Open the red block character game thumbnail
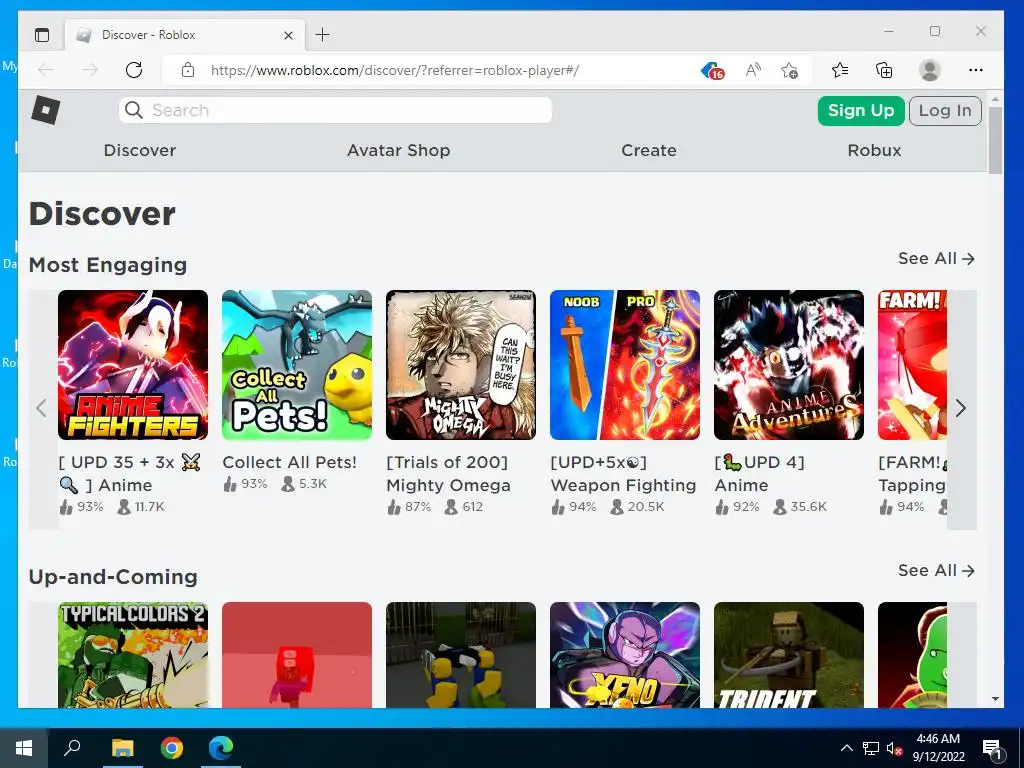Viewport: 1024px width, 768px height. (297, 655)
